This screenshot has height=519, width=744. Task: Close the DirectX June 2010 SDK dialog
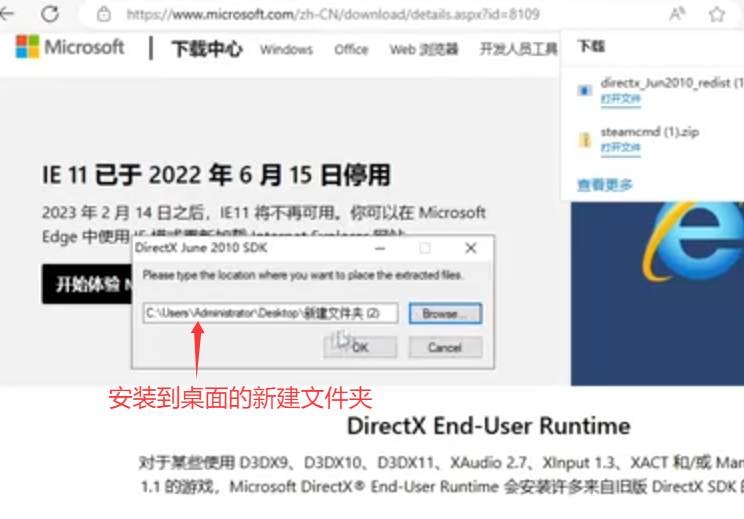pyautogui.click(x=470, y=247)
